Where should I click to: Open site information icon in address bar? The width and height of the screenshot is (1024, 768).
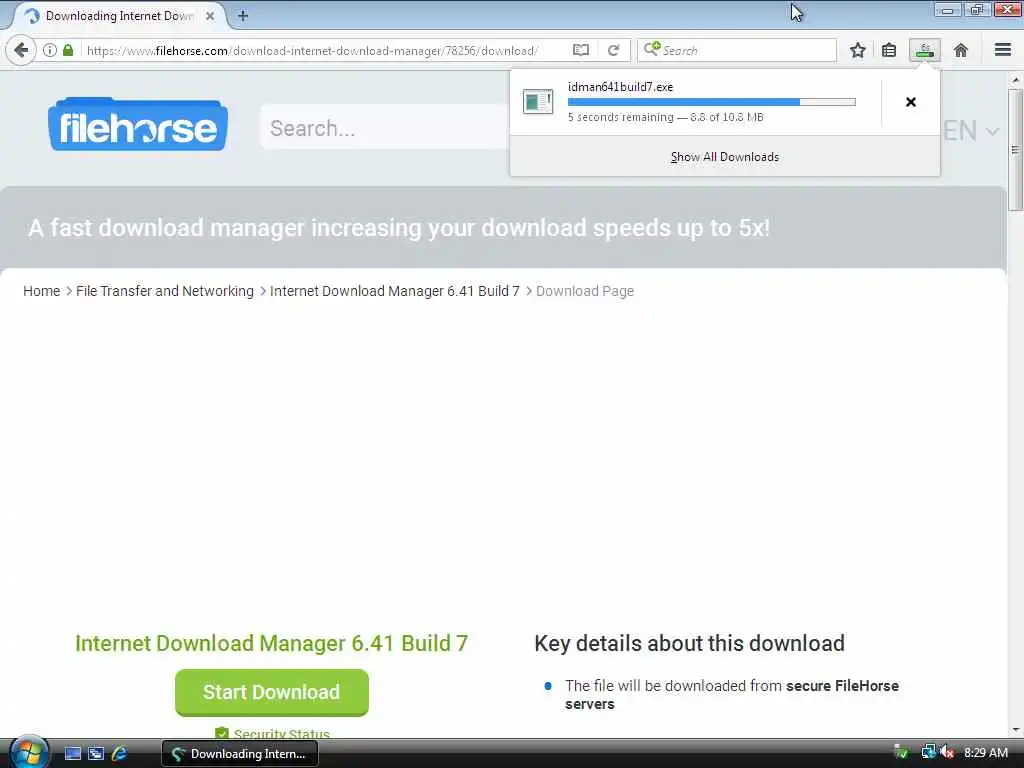tap(50, 50)
